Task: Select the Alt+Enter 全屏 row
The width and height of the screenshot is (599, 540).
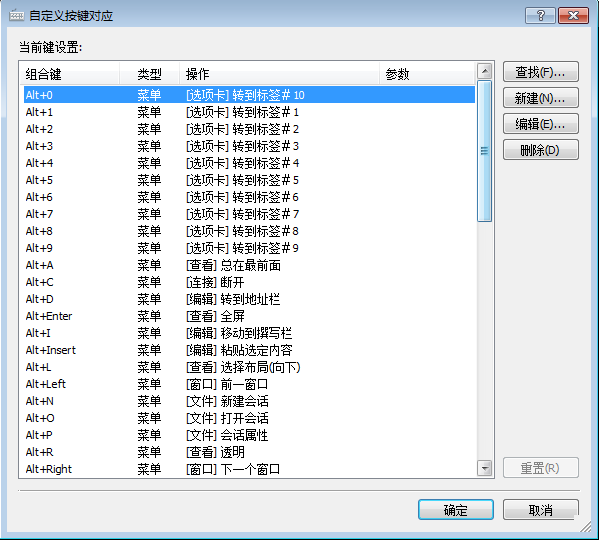Action: (x=249, y=316)
